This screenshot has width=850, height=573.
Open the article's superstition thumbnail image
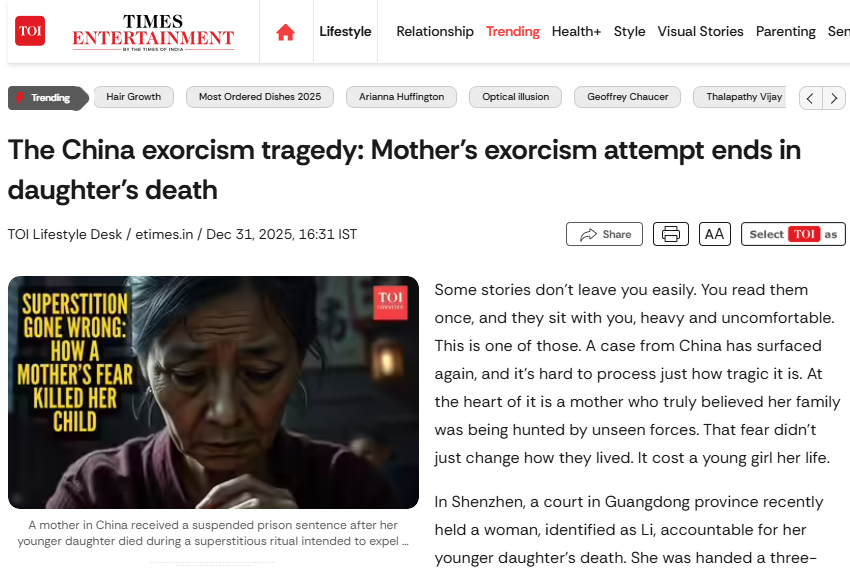213,392
